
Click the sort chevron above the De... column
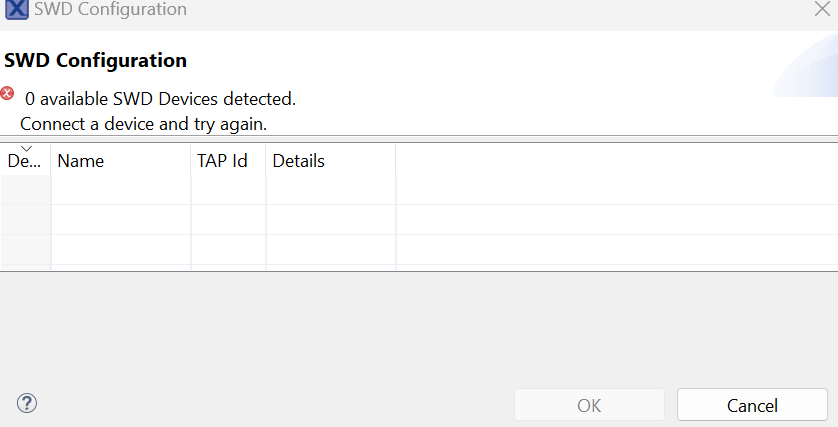click(x=26, y=148)
